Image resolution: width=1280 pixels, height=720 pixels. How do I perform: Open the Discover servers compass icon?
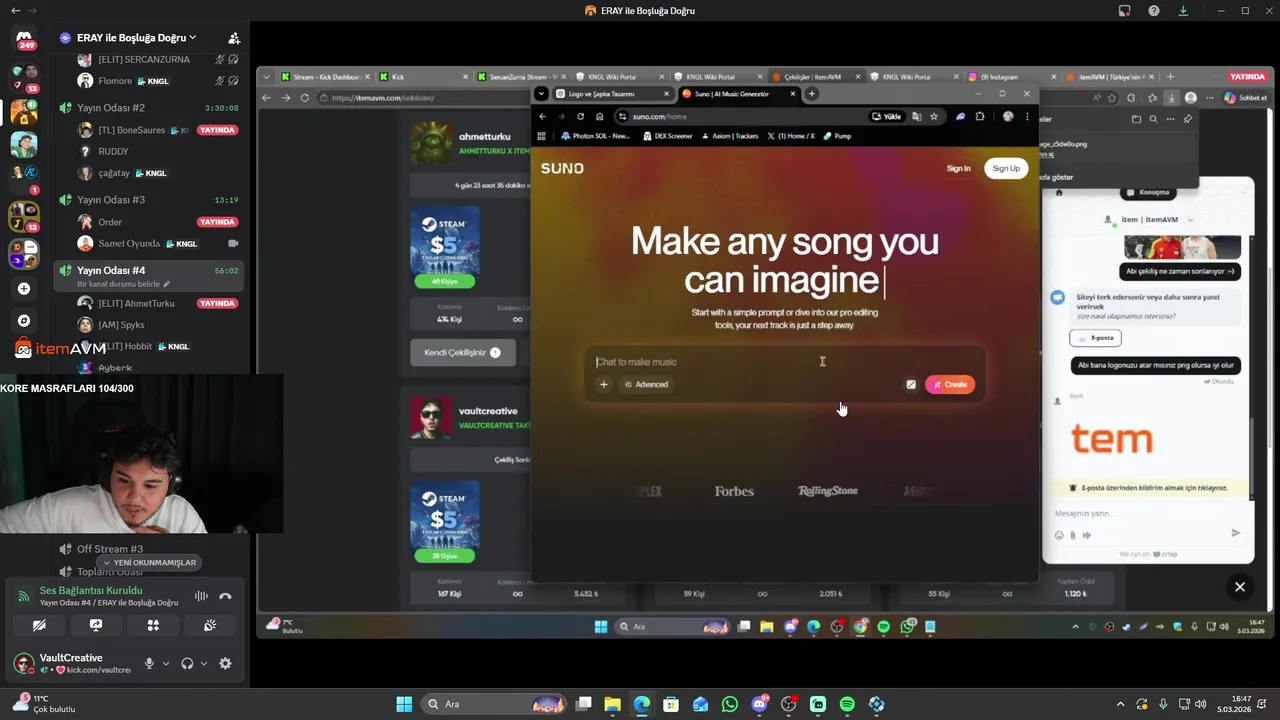coord(24,321)
